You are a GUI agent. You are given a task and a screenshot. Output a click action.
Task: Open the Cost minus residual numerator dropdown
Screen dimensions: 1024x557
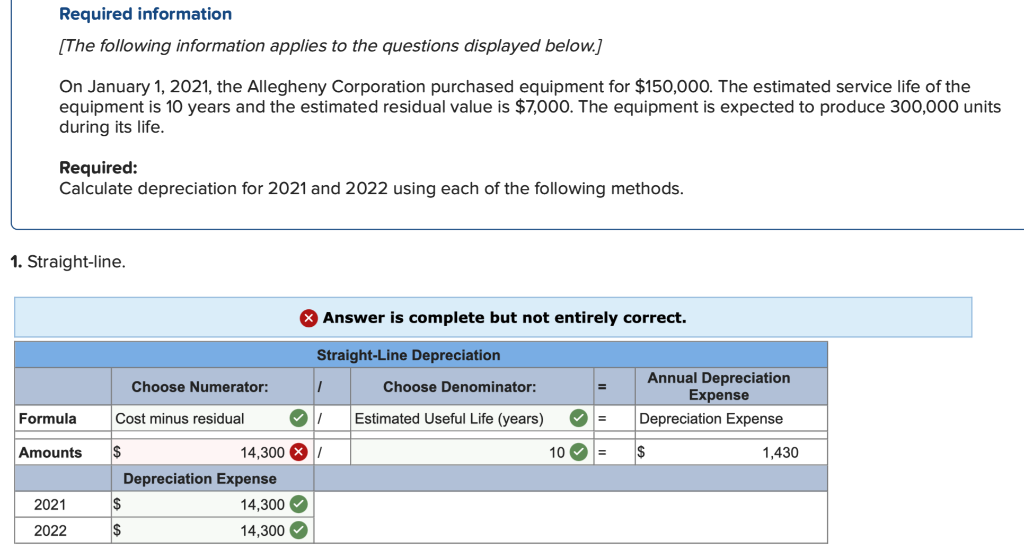199,418
